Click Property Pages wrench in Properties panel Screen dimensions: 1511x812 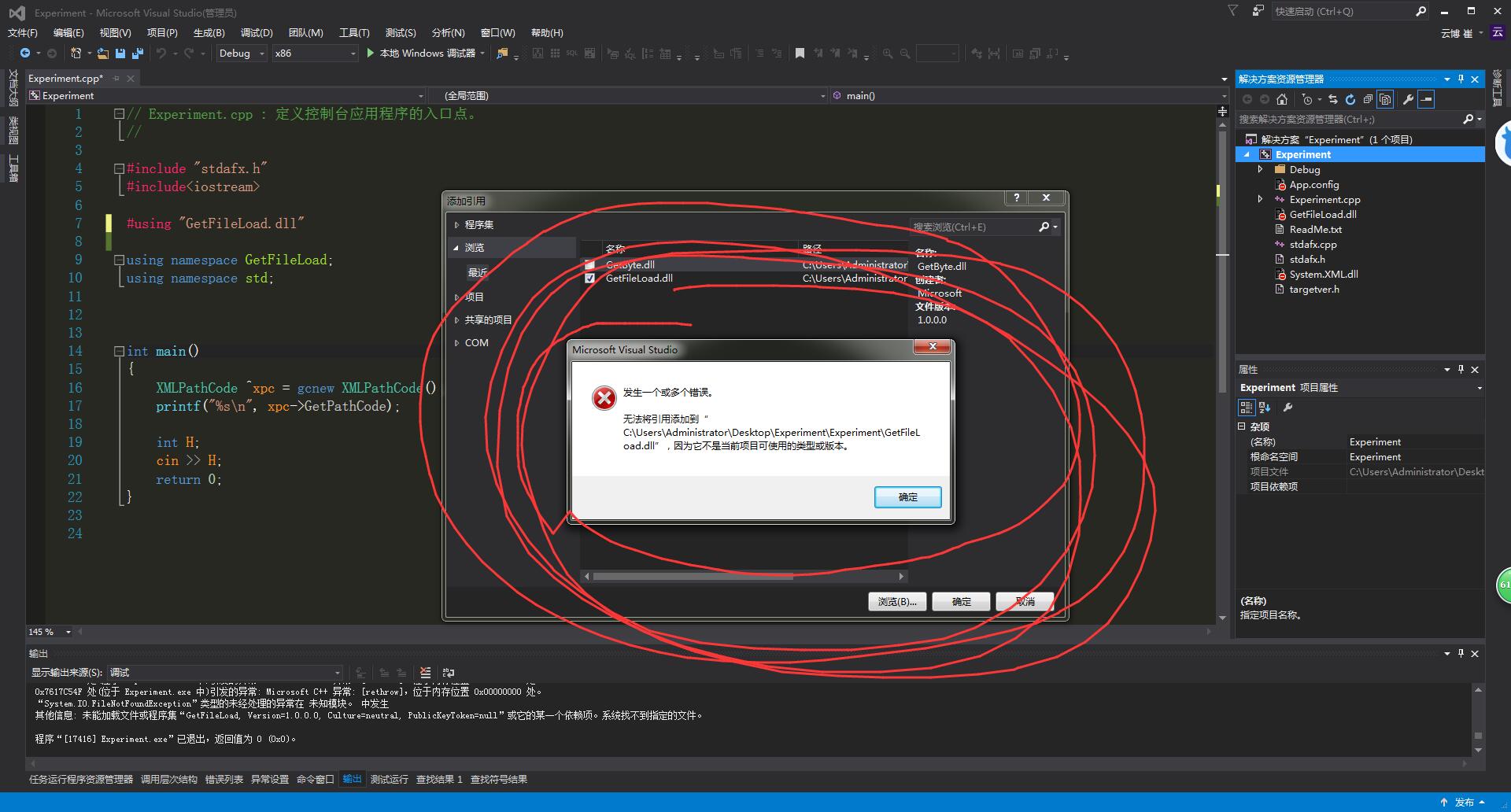(x=1288, y=408)
